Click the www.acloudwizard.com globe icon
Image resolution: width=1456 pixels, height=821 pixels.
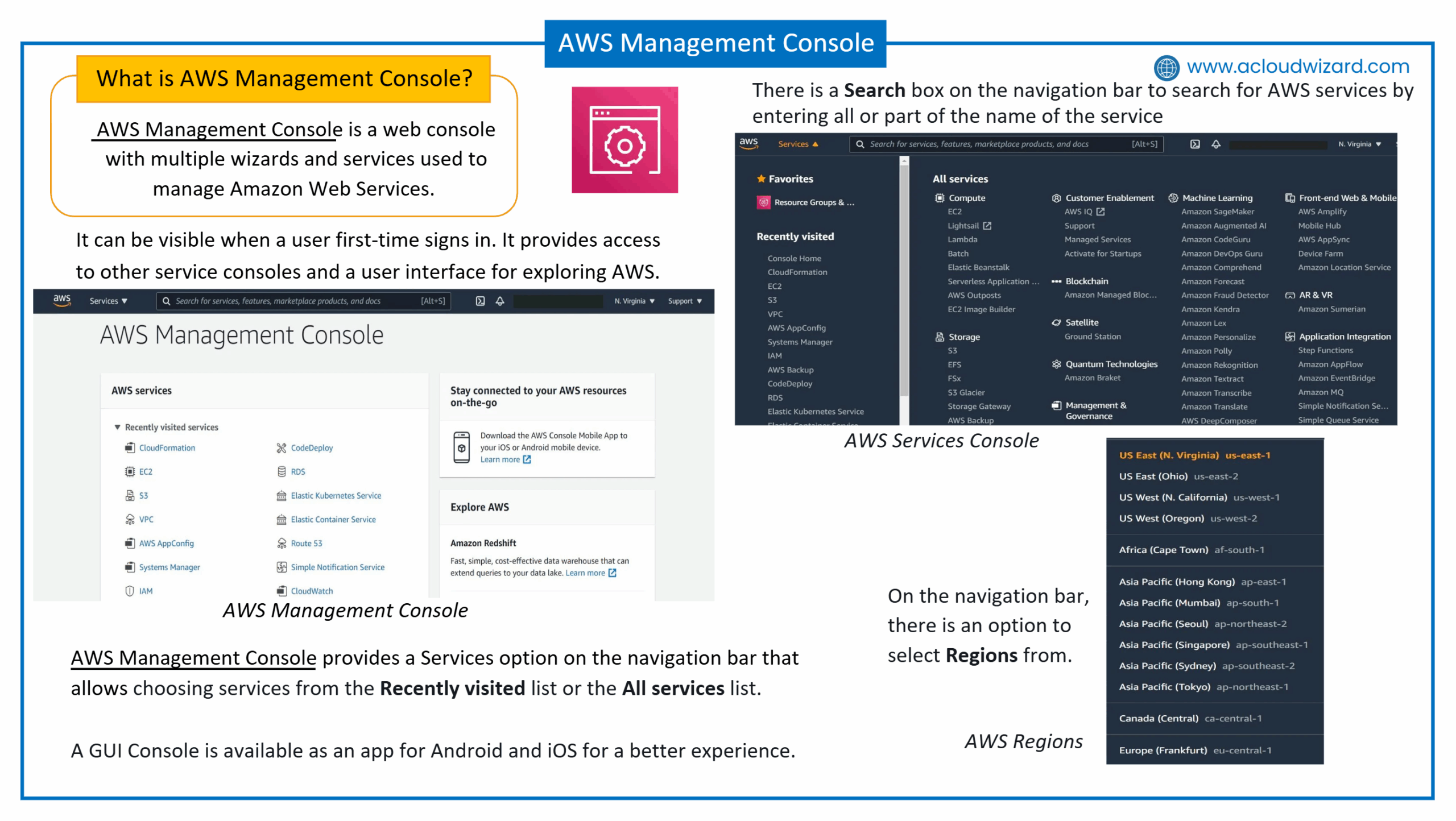tap(1166, 68)
